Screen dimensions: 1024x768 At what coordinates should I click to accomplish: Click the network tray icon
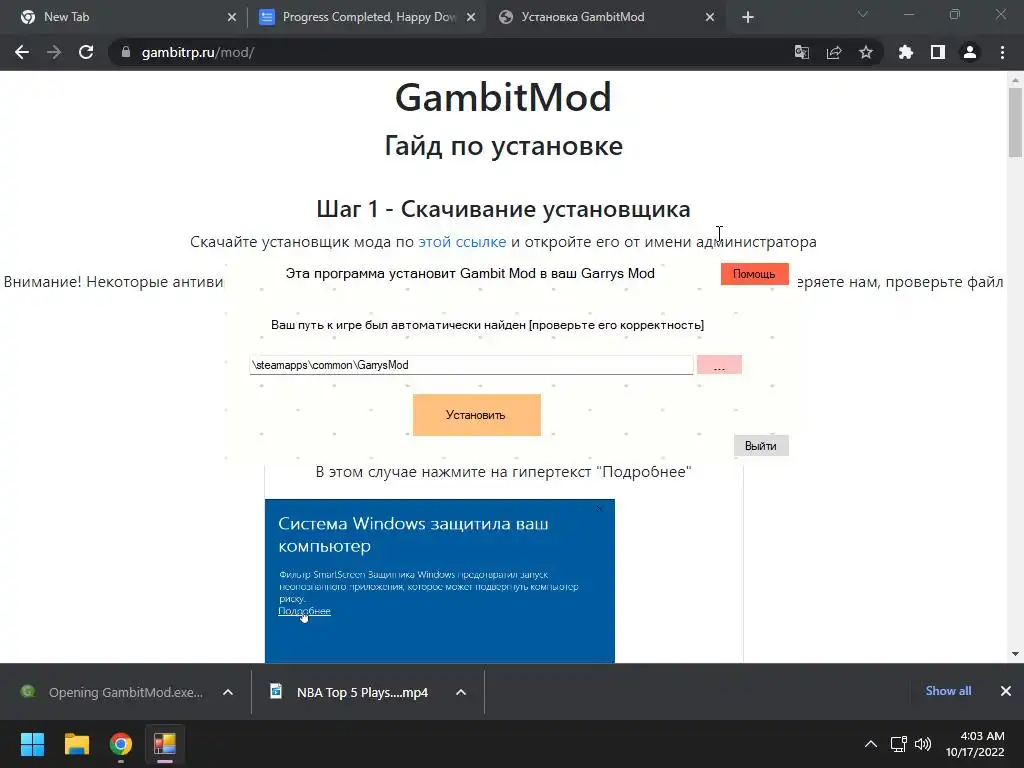pyautogui.click(x=899, y=744)
